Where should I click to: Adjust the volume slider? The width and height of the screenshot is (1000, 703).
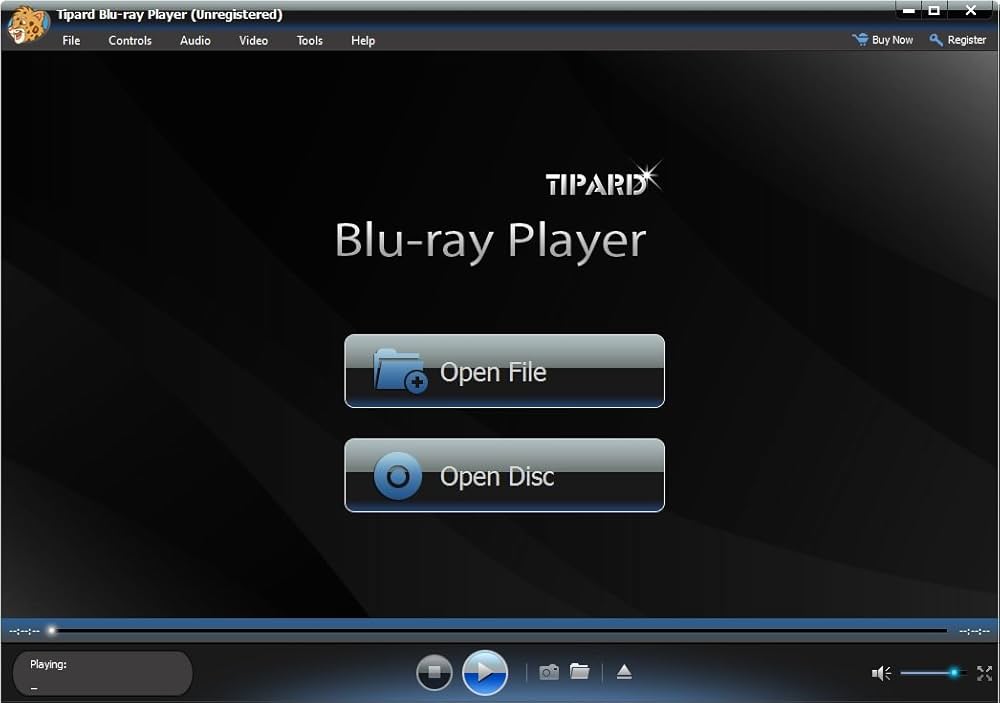tap(930, 673)
